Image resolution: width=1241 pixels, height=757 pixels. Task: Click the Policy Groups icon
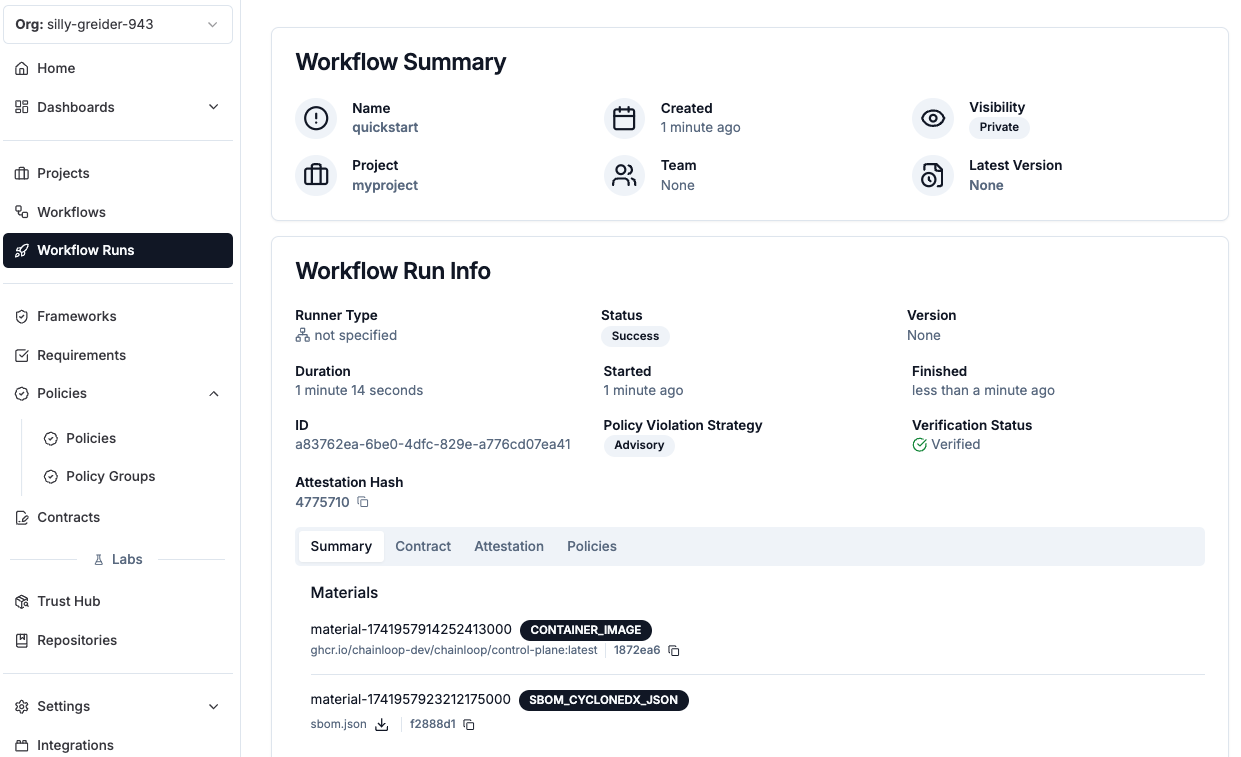point(51,476)
